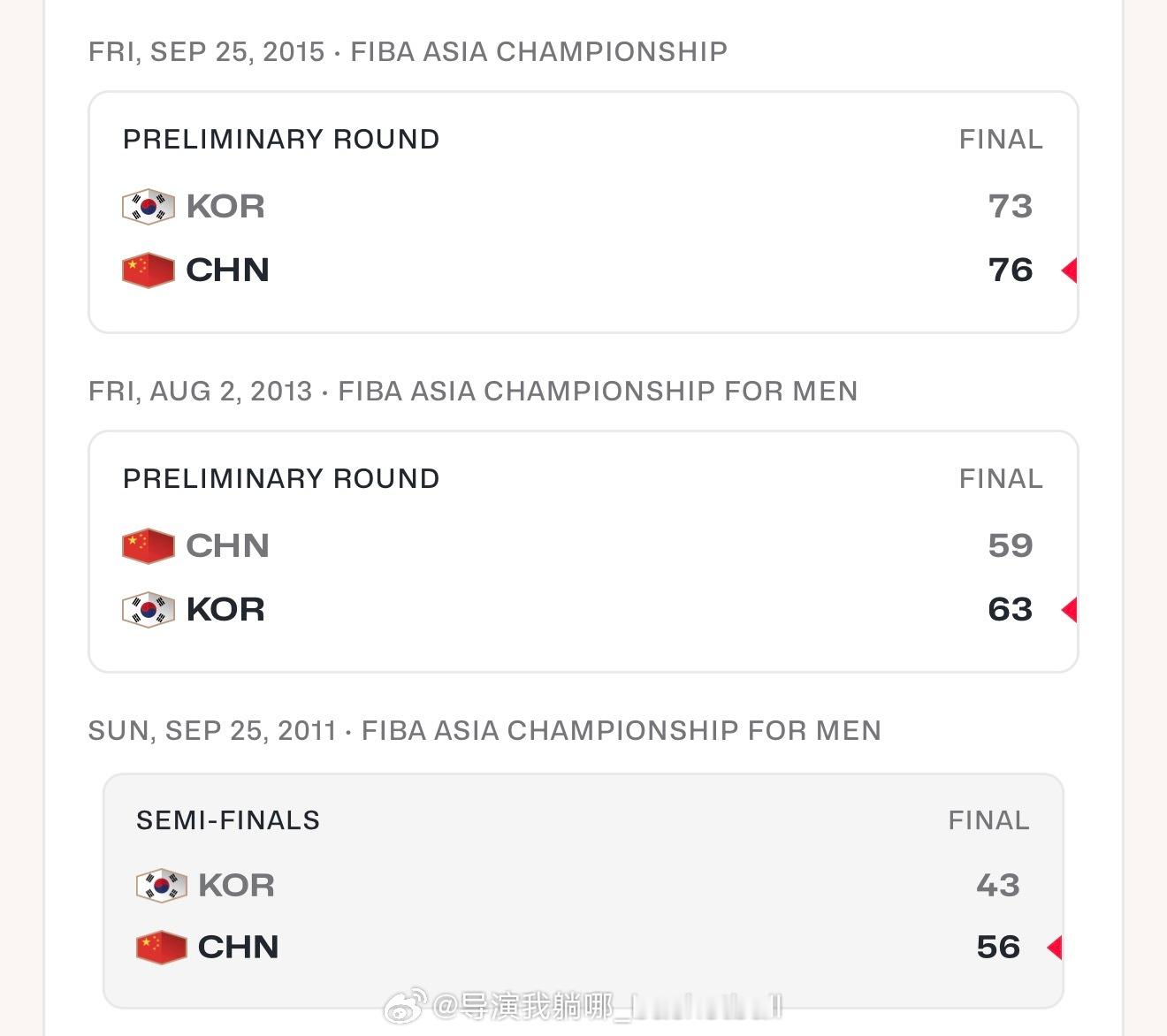Viewport: 1167px width, 1036px height.
Task: Select CHN team name in 2015 game
Action: click(227, 270)
